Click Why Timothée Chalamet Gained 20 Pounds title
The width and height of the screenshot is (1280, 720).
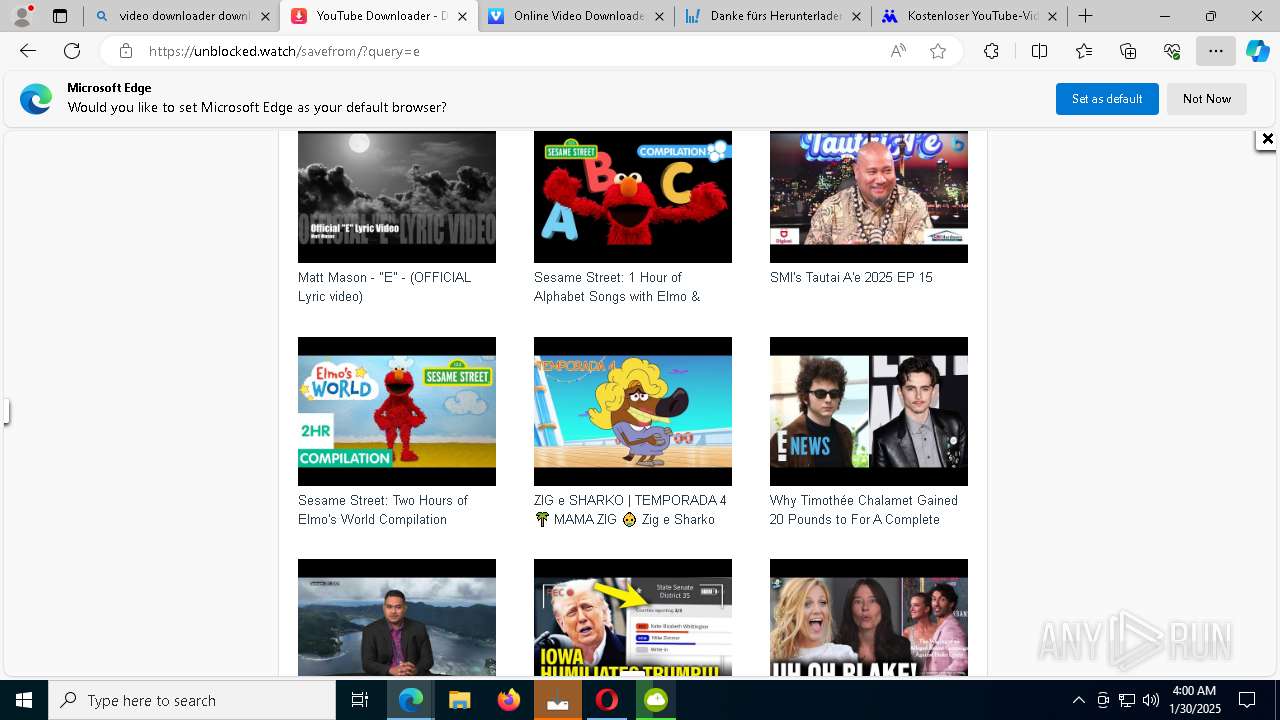(x=864, y=510)
